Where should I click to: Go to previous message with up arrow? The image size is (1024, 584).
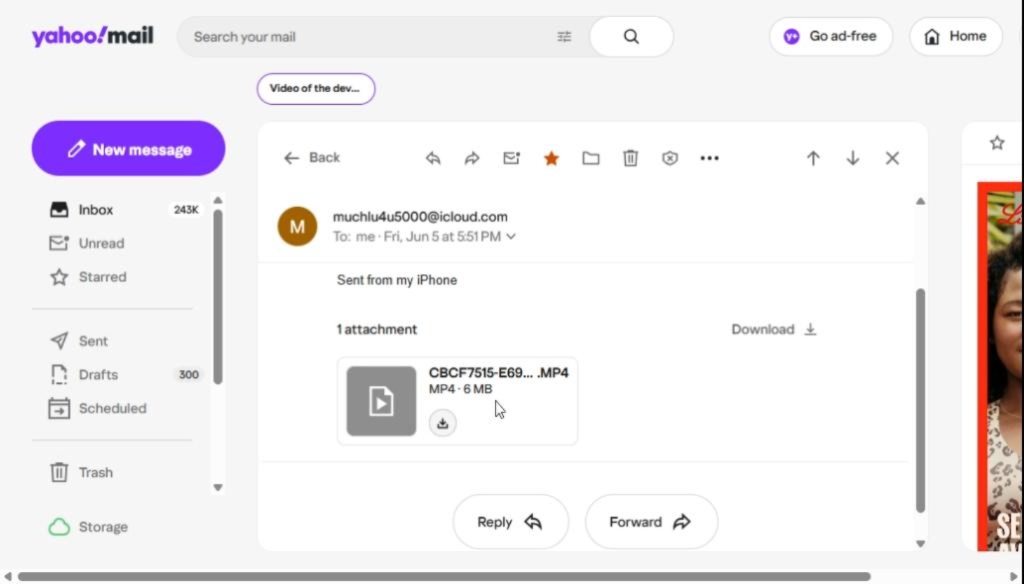[813, 158]
